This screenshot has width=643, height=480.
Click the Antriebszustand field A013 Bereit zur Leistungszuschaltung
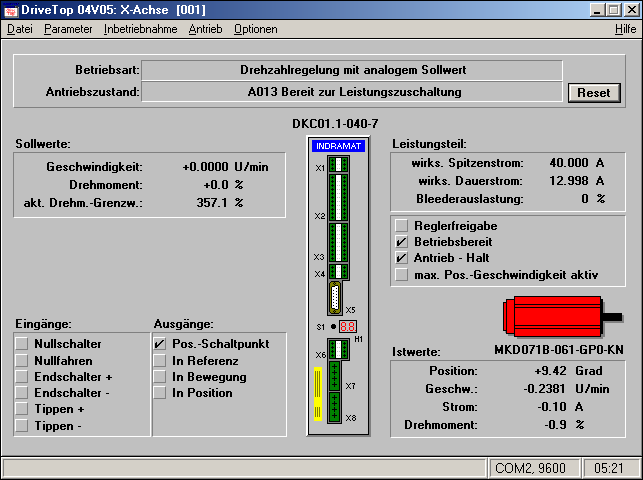pyautogui.click(x=352, y=91)
